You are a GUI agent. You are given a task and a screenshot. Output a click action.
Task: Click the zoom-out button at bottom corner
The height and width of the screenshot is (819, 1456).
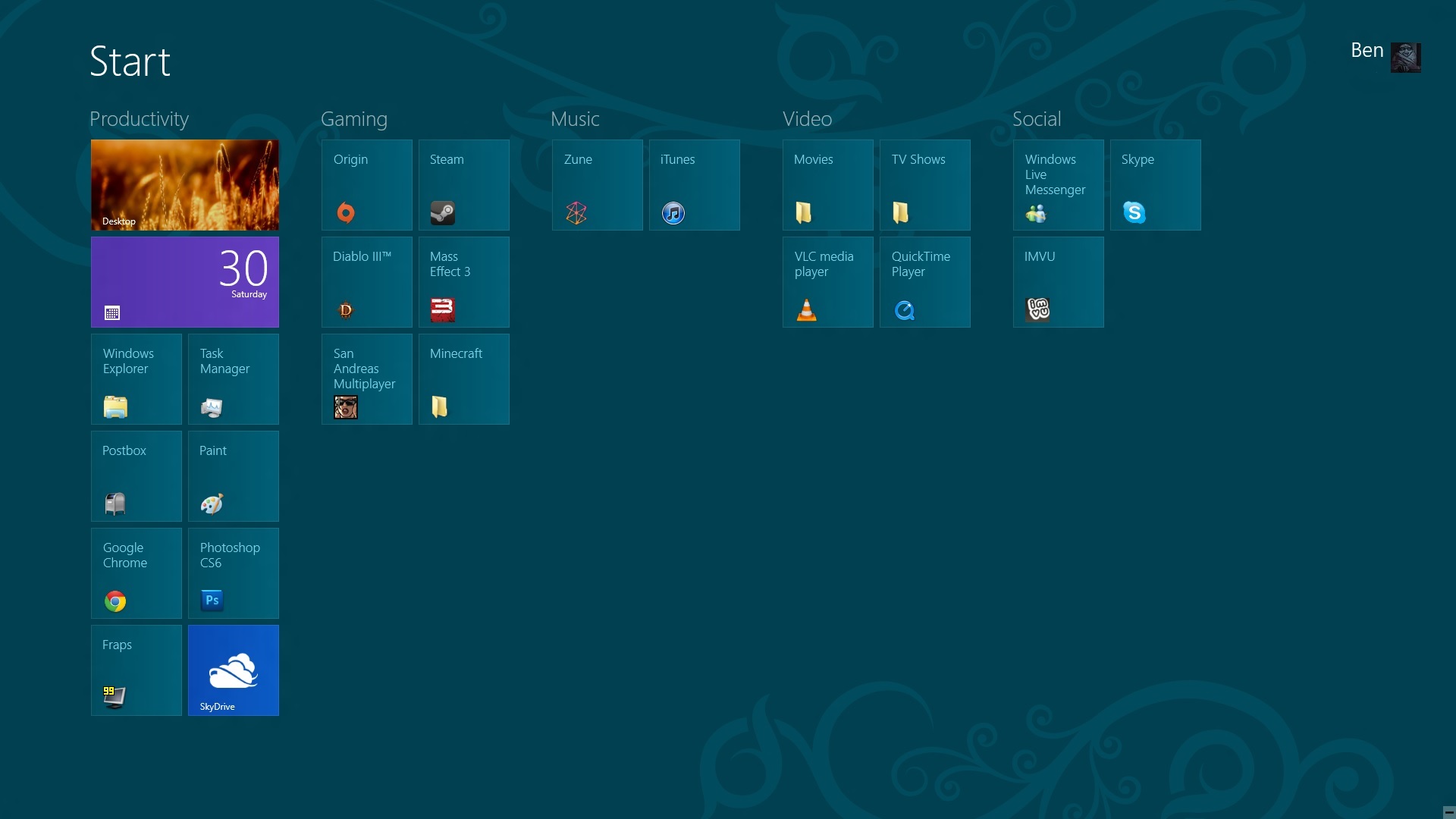[x=1448, y=812]
